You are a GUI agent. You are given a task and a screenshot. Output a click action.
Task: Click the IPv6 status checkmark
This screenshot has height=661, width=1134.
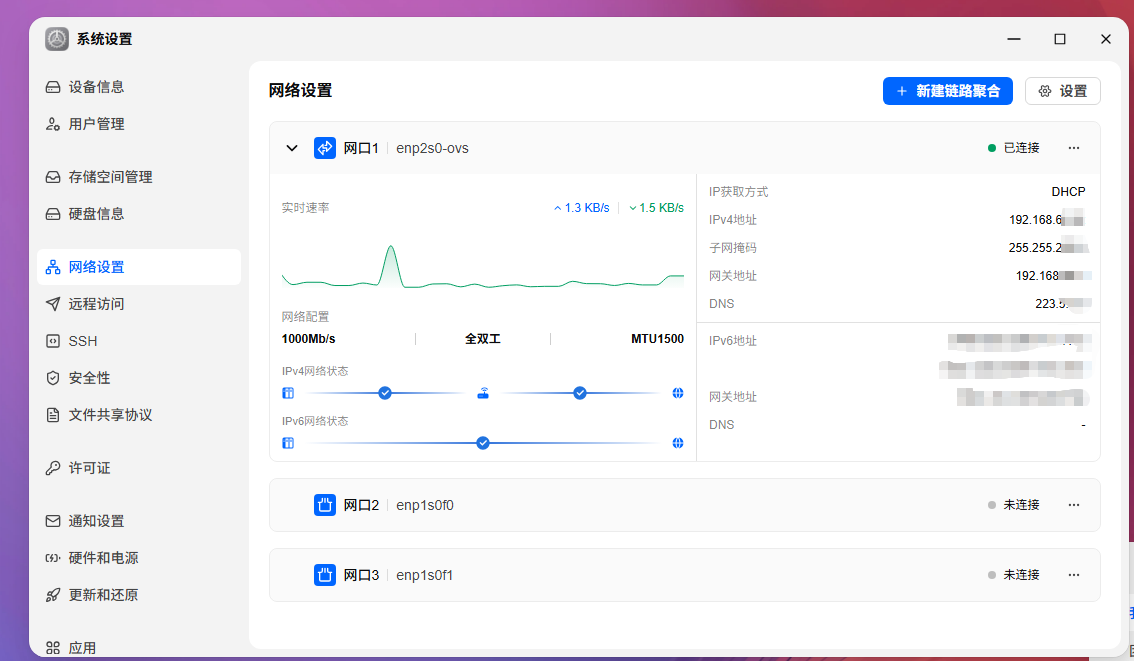(483, 443)
